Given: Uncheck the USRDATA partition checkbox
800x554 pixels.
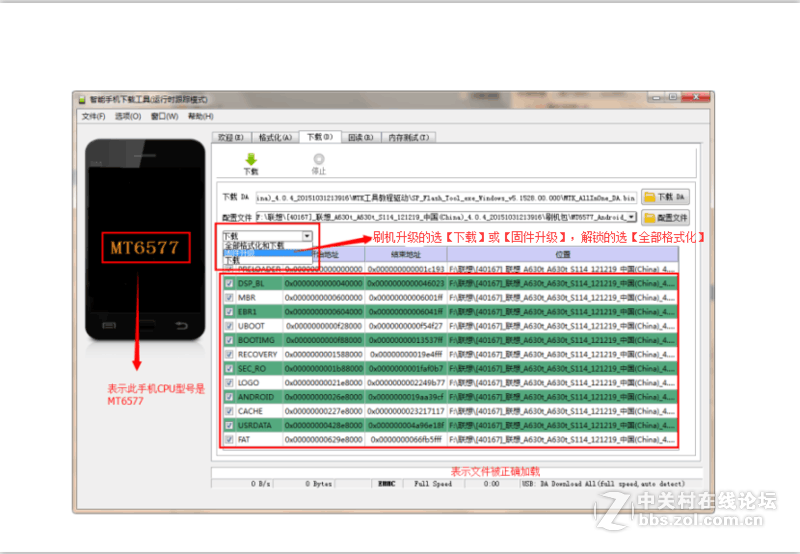Looking at the screenshot, I should pos(229,425).
